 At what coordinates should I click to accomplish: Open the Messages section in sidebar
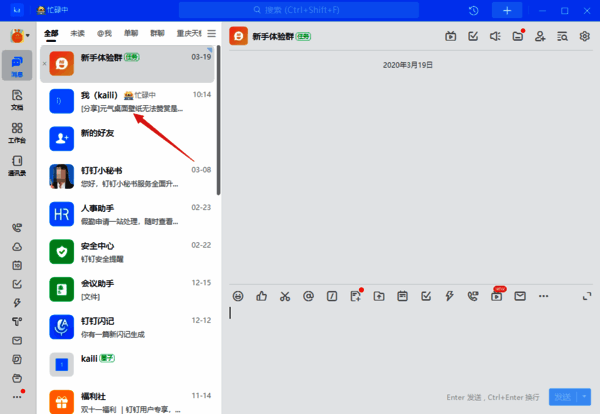click(17, 65)
